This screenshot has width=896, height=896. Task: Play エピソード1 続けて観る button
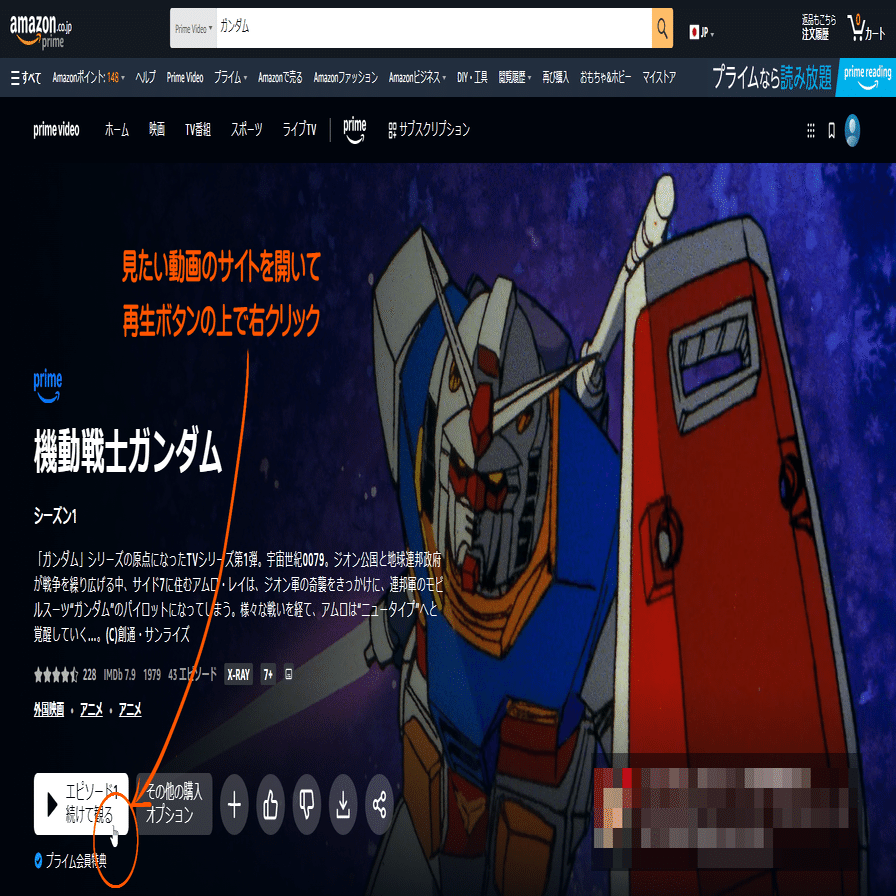coord(81,804)
